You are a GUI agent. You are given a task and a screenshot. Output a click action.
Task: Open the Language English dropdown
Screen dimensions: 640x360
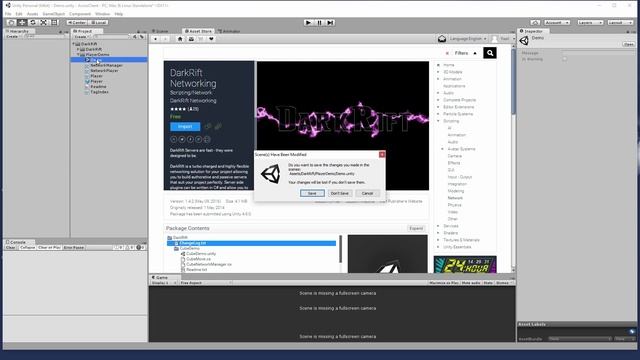point(468,39)
